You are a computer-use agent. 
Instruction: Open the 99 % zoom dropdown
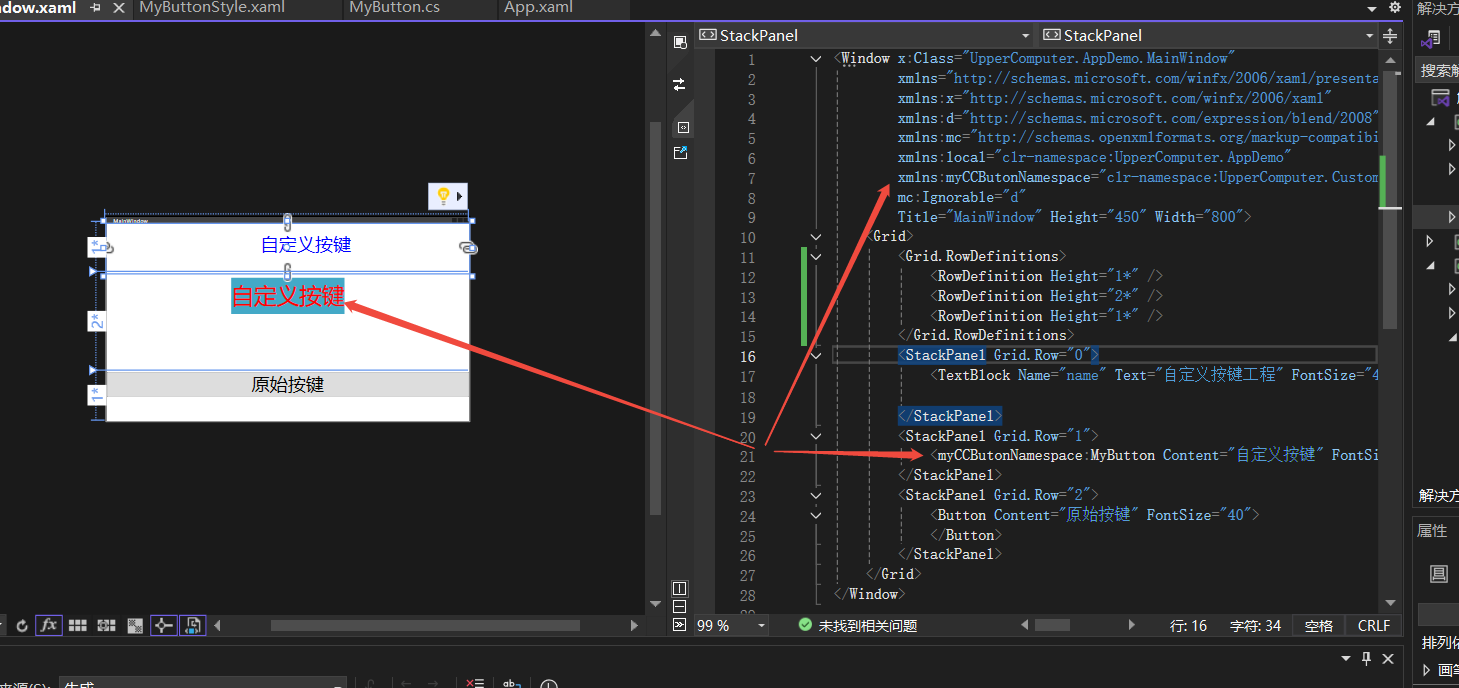762,625
